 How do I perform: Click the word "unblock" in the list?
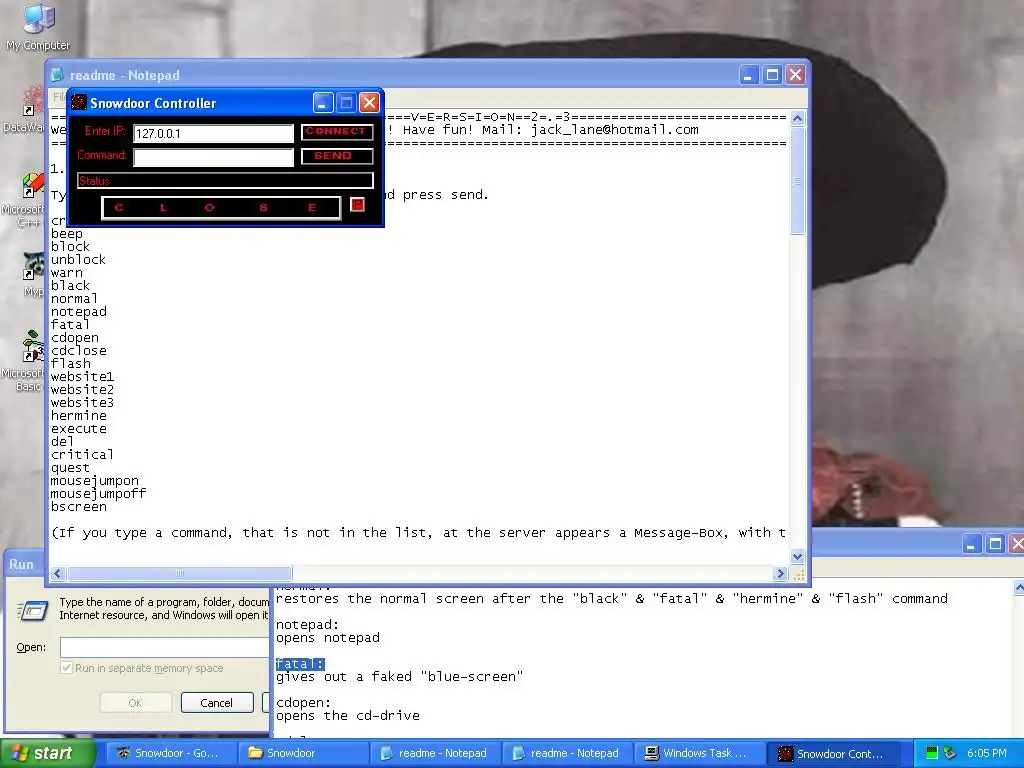click(78, 259)
